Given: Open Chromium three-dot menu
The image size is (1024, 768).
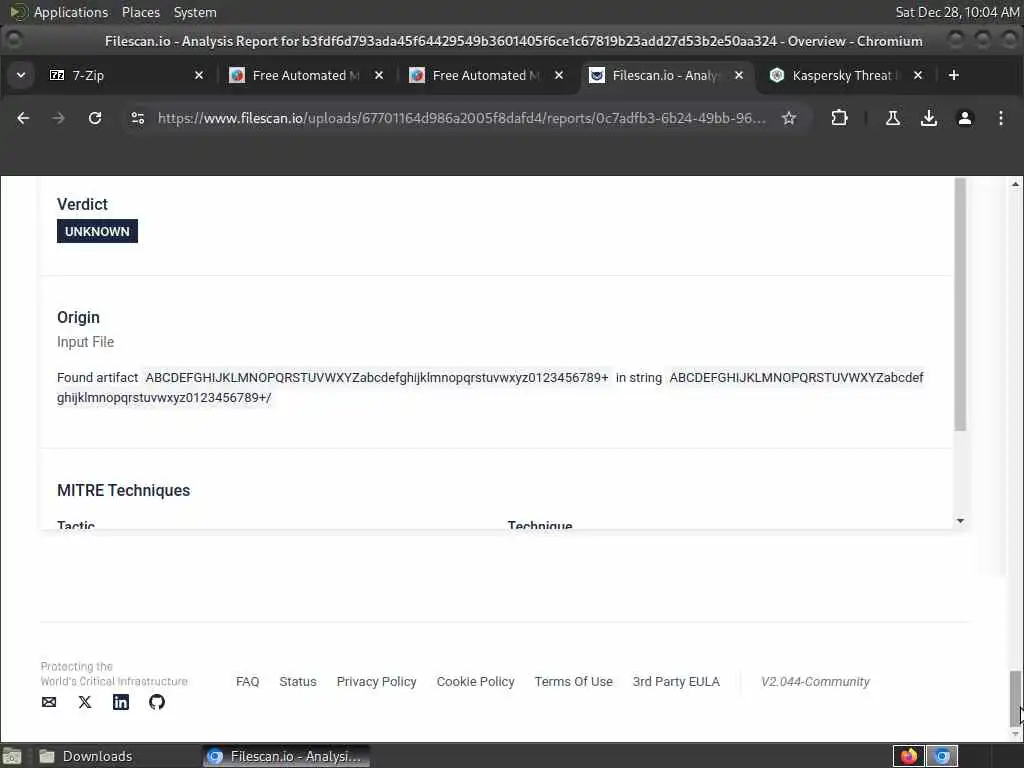Looking at the screenshot, I should click(1000, 118).
